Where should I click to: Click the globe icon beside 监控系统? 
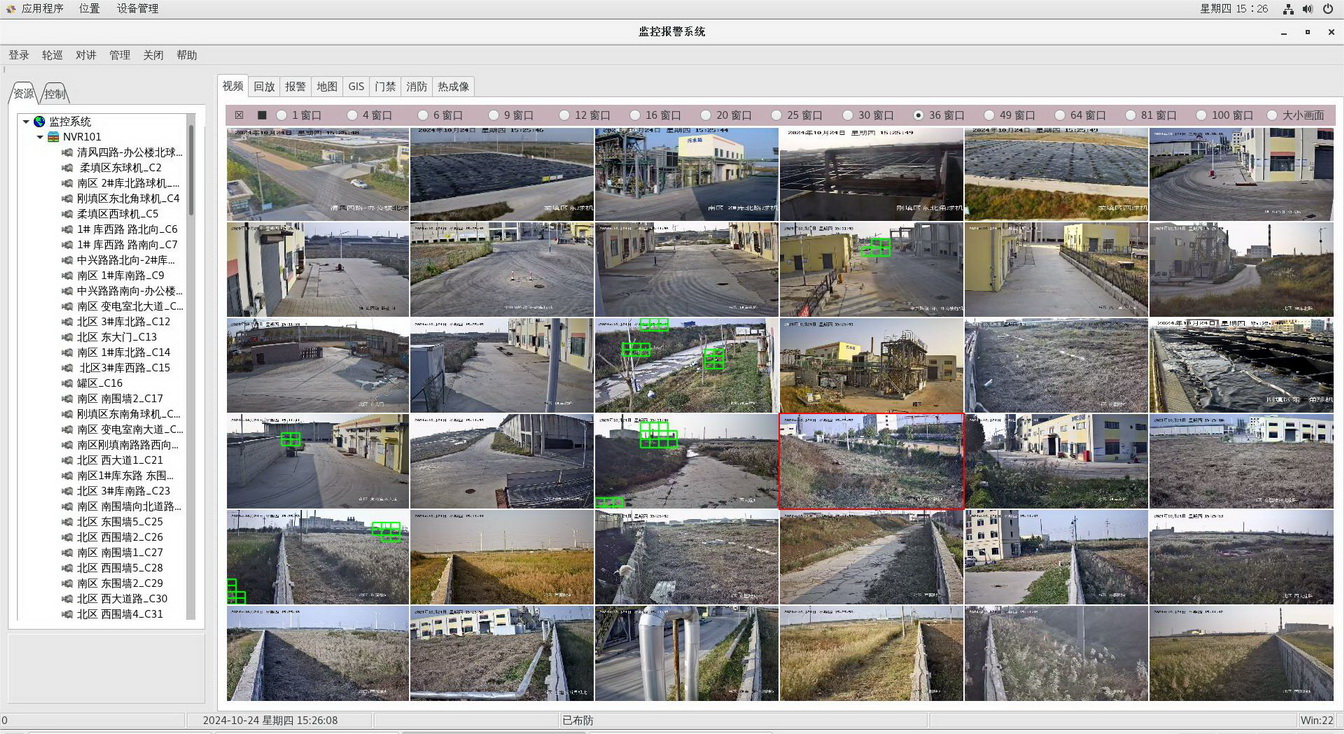click(x=39, y=122)
